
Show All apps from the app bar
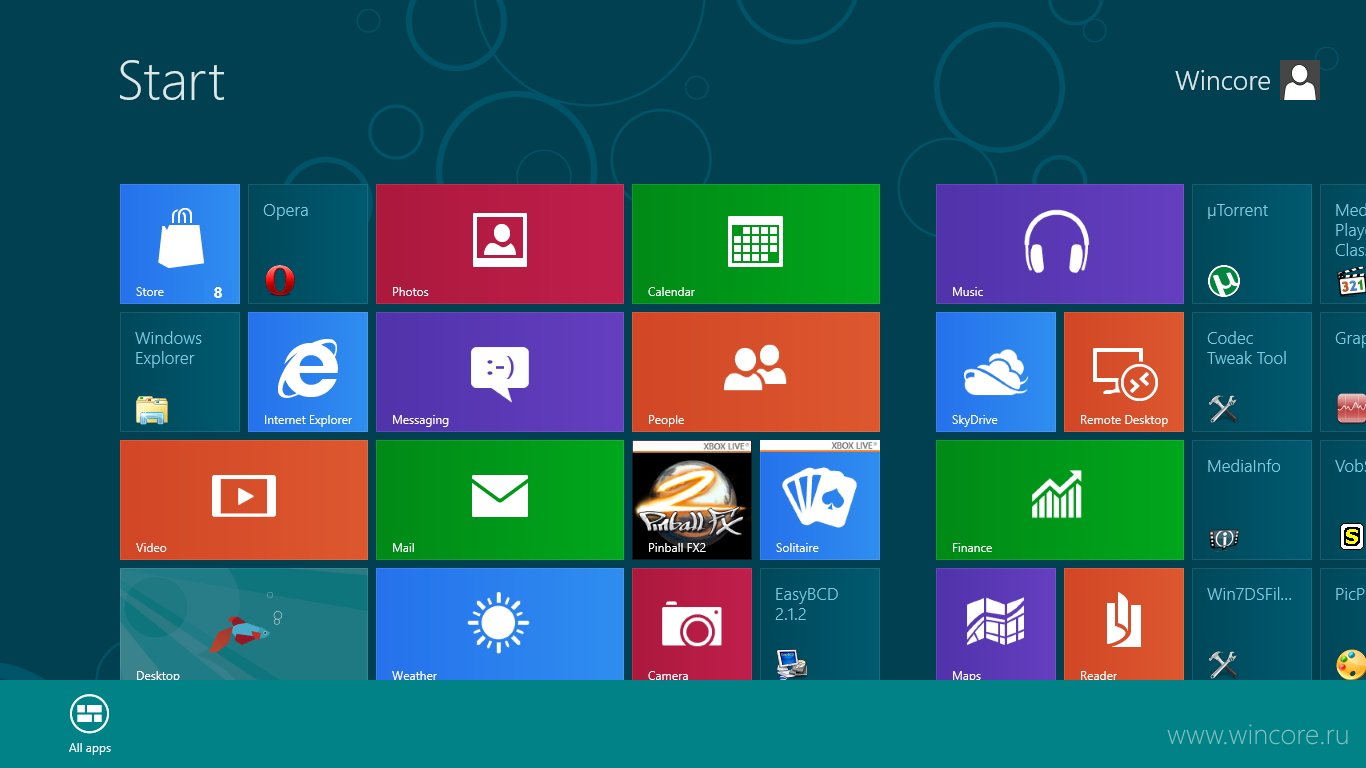click(90, 724)
